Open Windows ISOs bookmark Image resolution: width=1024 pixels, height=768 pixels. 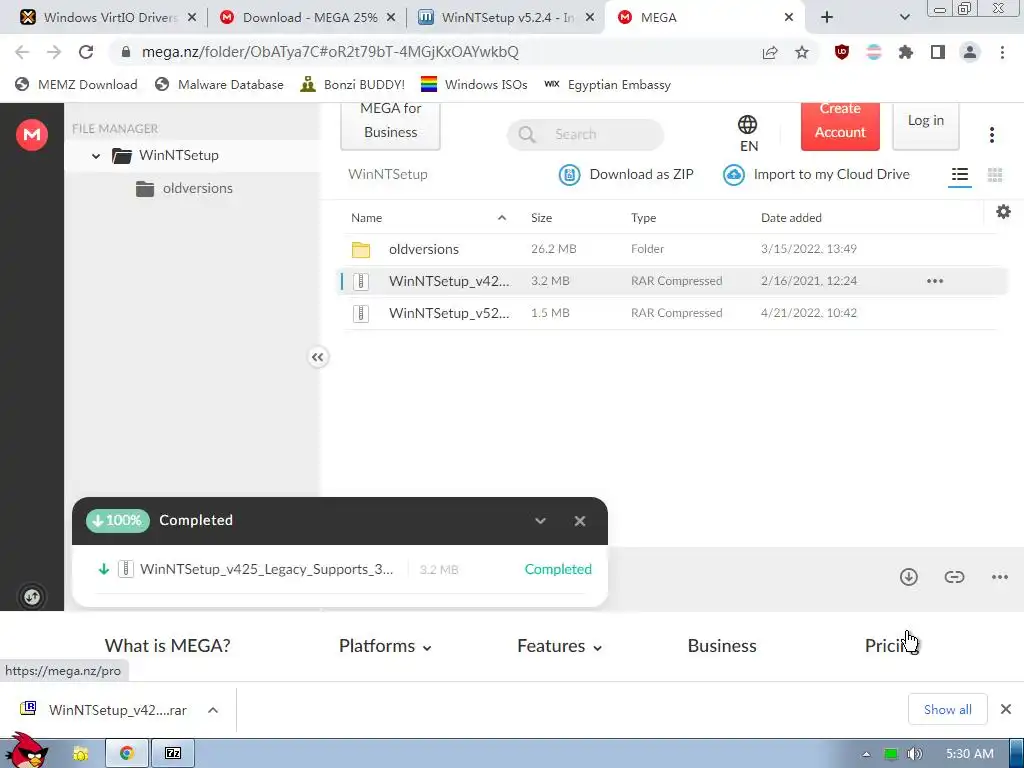(x=474, y=85)
